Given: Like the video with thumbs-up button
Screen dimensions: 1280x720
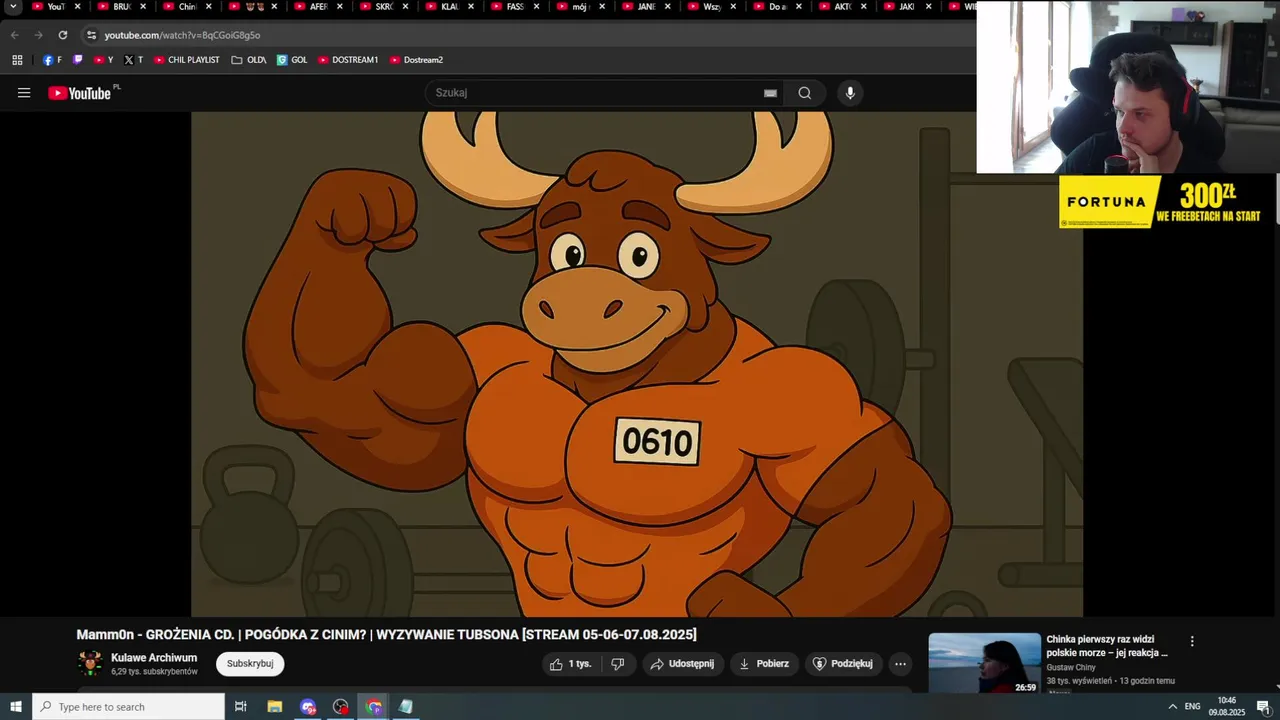Looking at the screenshot, I should click(570, 664).
